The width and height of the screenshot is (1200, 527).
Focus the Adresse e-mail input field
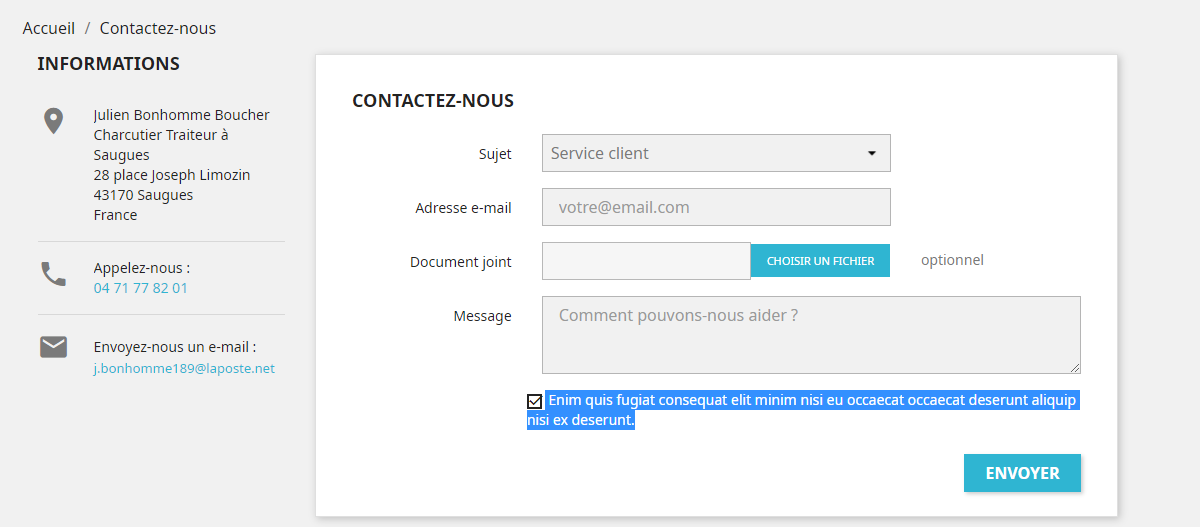tap(716, 207)
